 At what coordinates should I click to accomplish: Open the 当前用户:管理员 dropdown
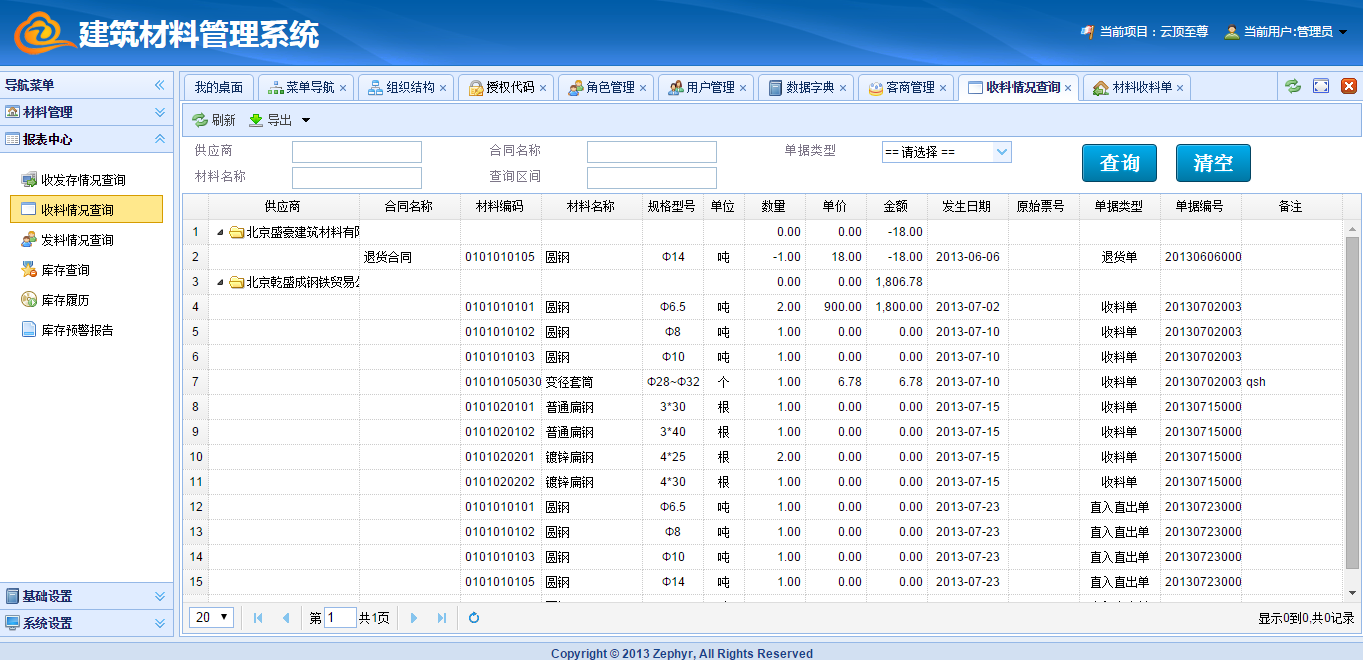(1286, 32)
